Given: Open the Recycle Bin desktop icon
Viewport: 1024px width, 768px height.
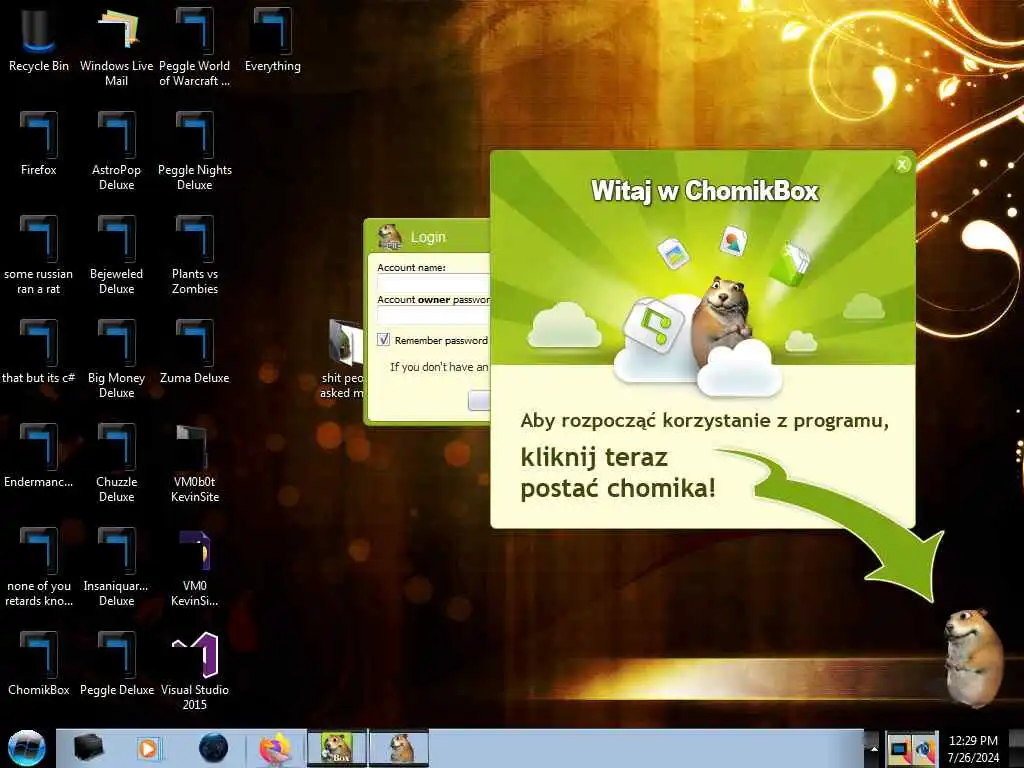Looking at the screenshot, I should (x=39, y=40).
